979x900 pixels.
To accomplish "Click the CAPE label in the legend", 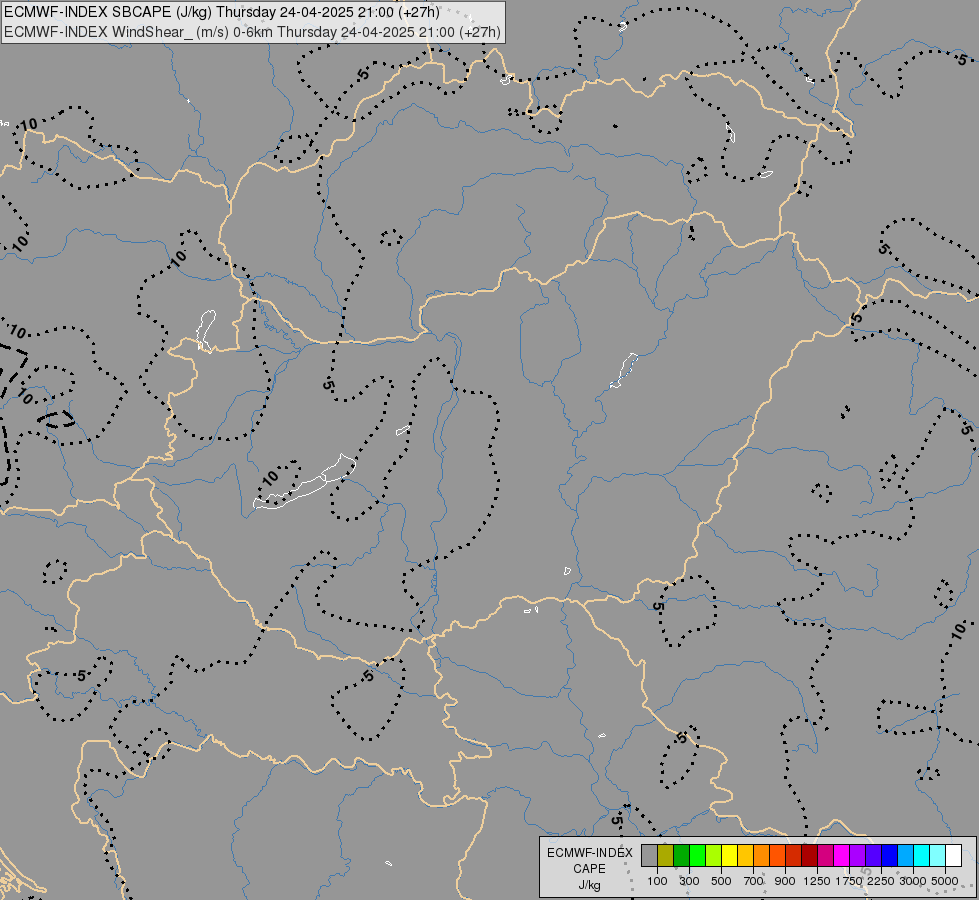I will tap(589, 869).
